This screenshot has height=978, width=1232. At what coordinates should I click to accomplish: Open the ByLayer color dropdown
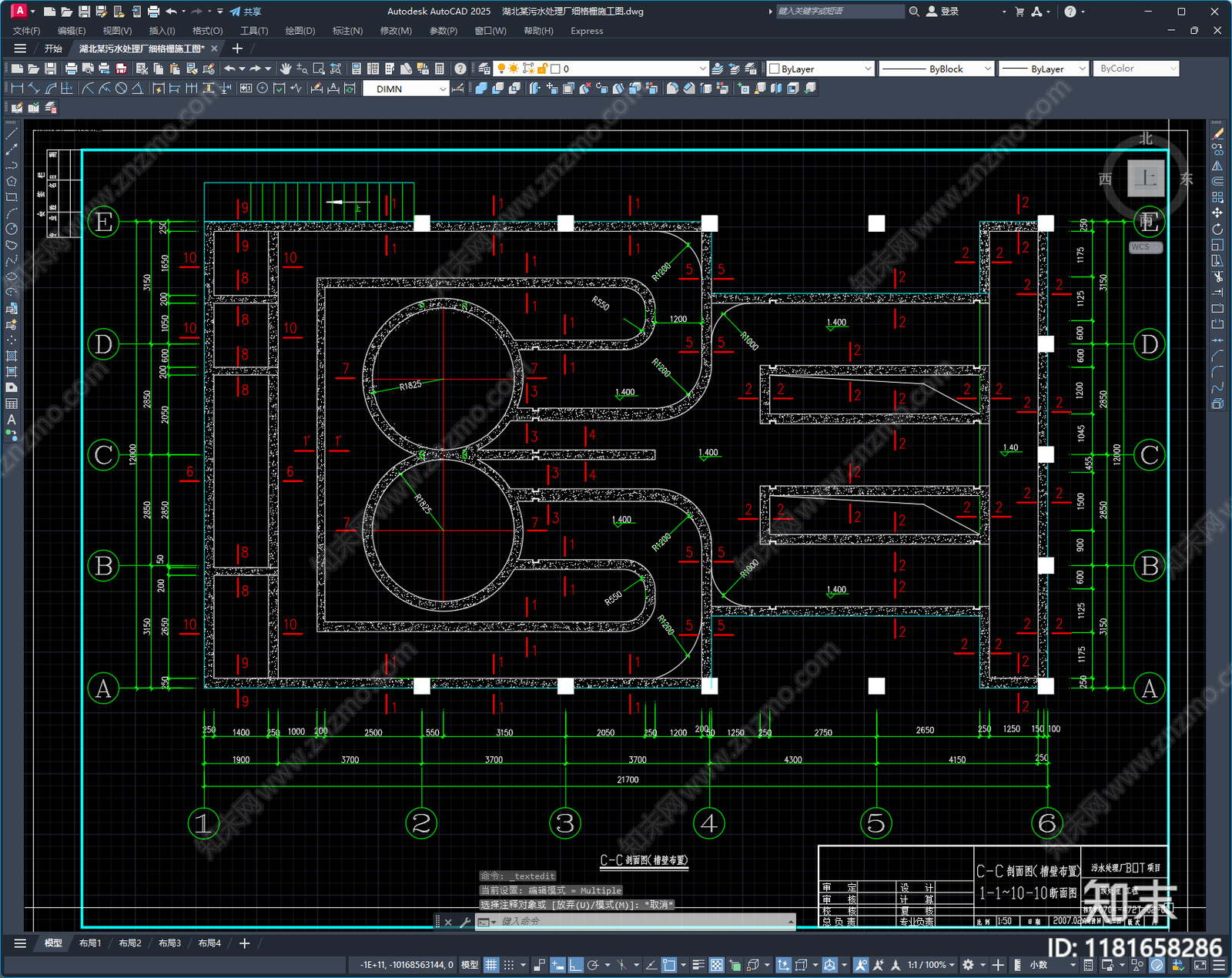(x=821, y=69)
